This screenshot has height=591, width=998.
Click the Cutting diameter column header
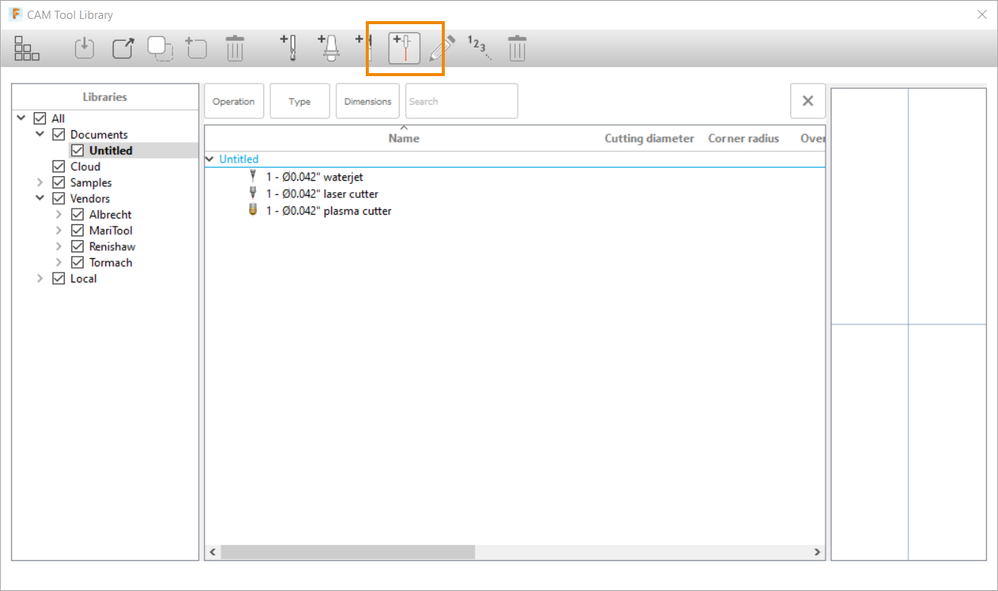649,139
